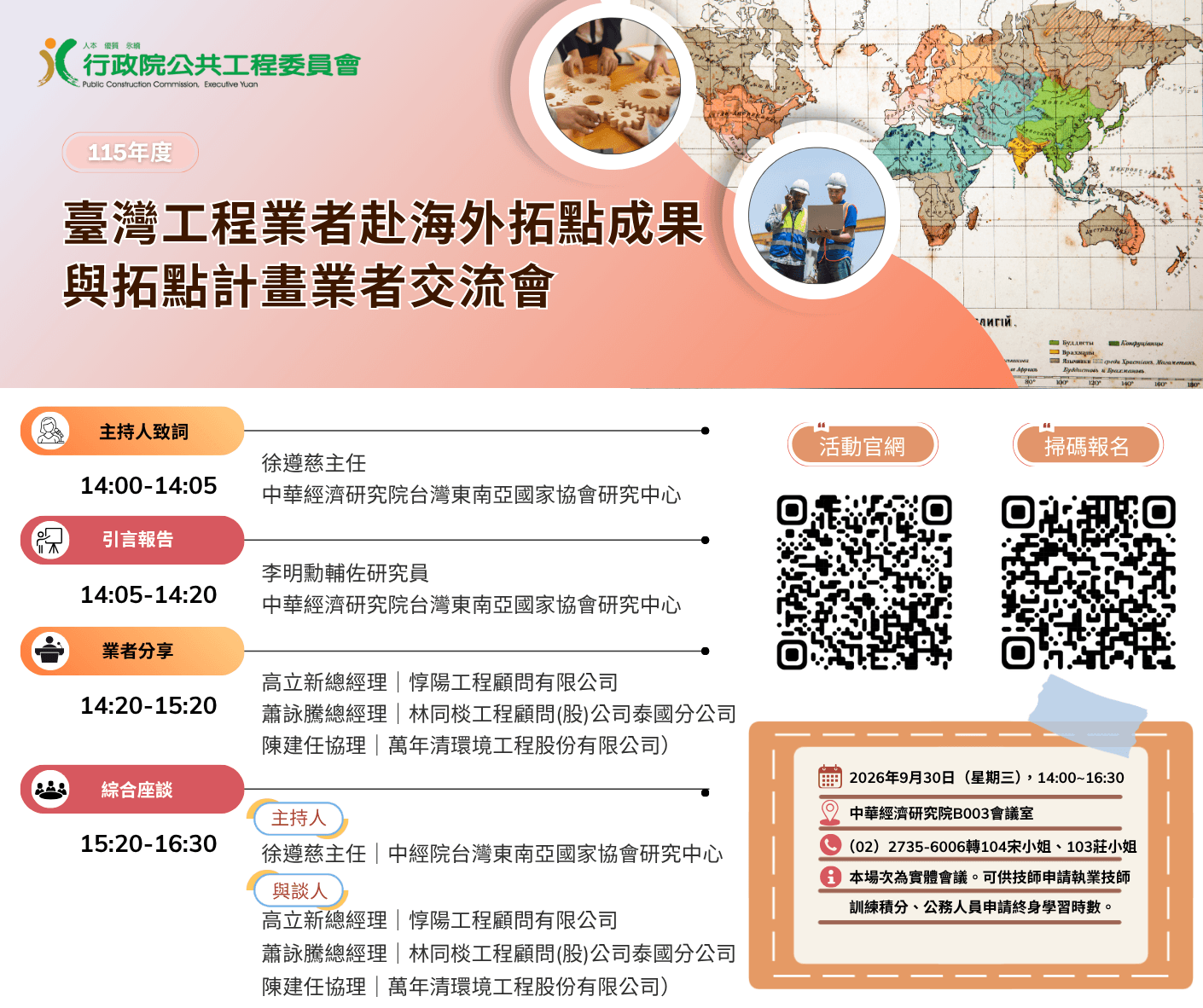
Task: Click the headline 臺灣工程業者赴海外拓點成果
Action: (x=384, y=224)
